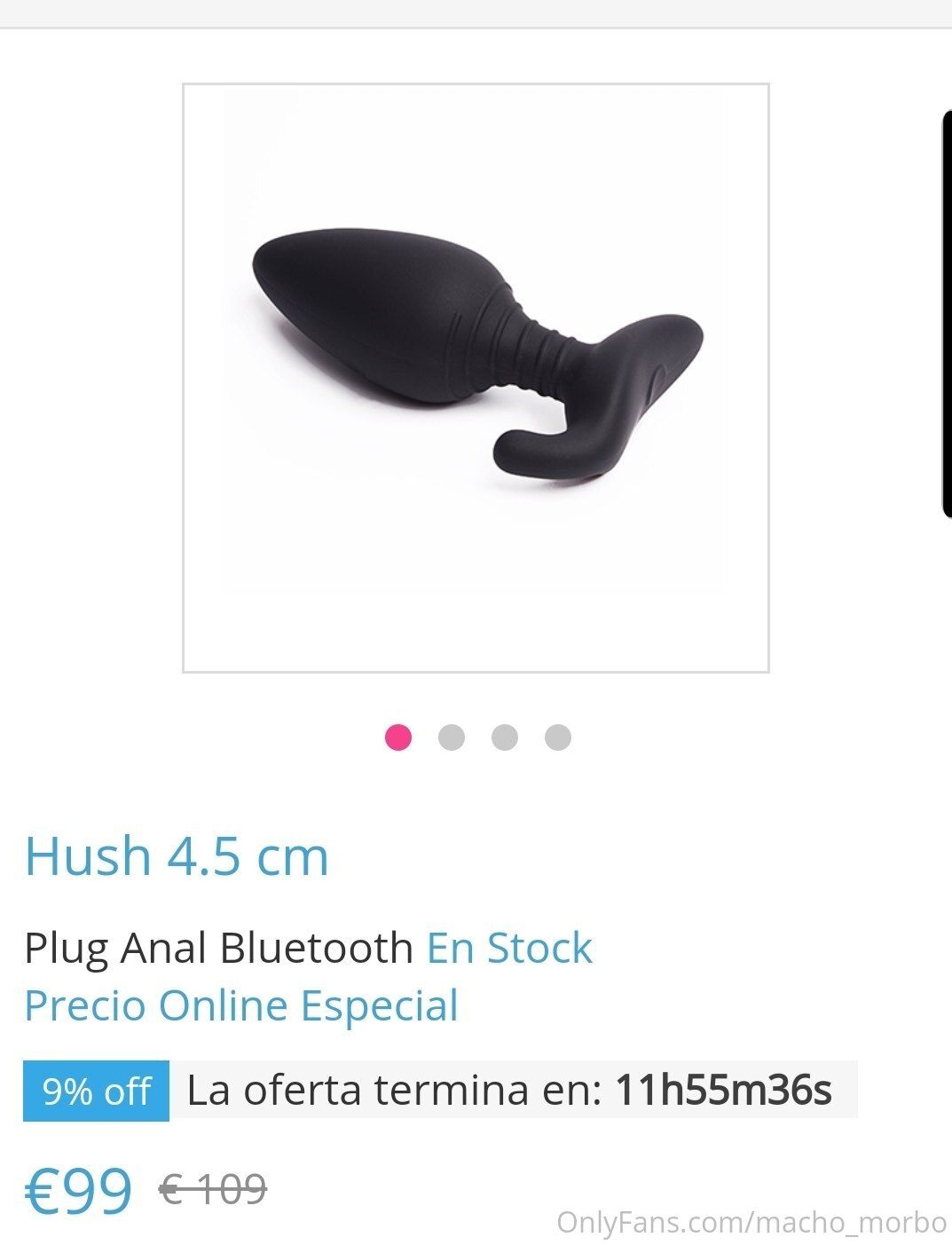
Task: Click the €99 sale price
Action: click(78, 1190)
